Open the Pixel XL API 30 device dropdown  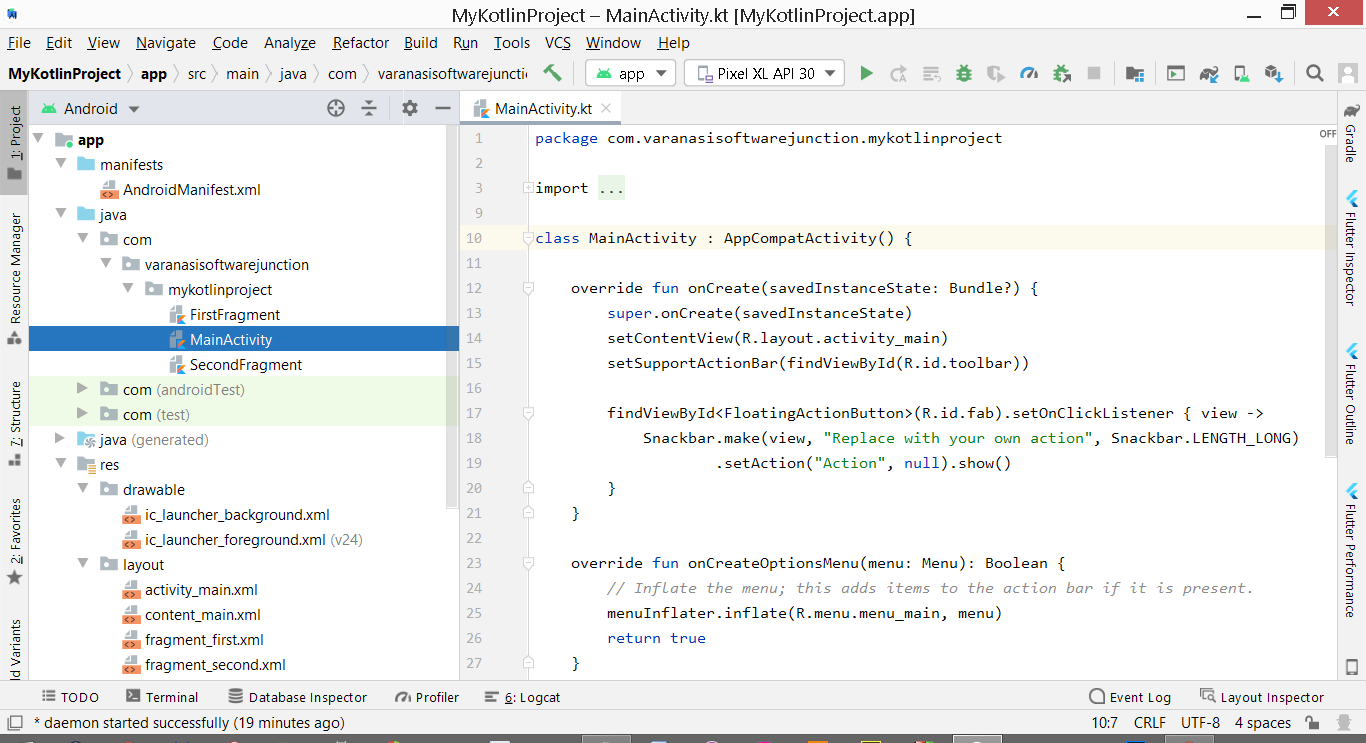764,73
